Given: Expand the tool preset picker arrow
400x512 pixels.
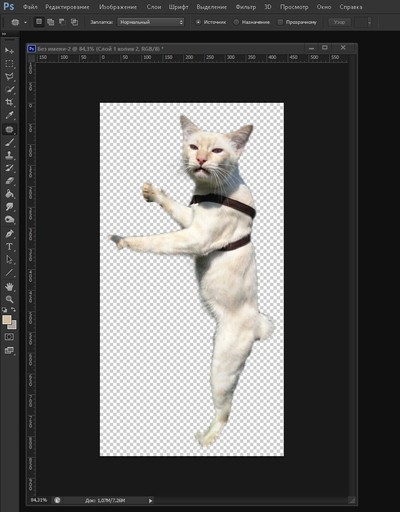Looking at the screenshot, I should 25,23.
